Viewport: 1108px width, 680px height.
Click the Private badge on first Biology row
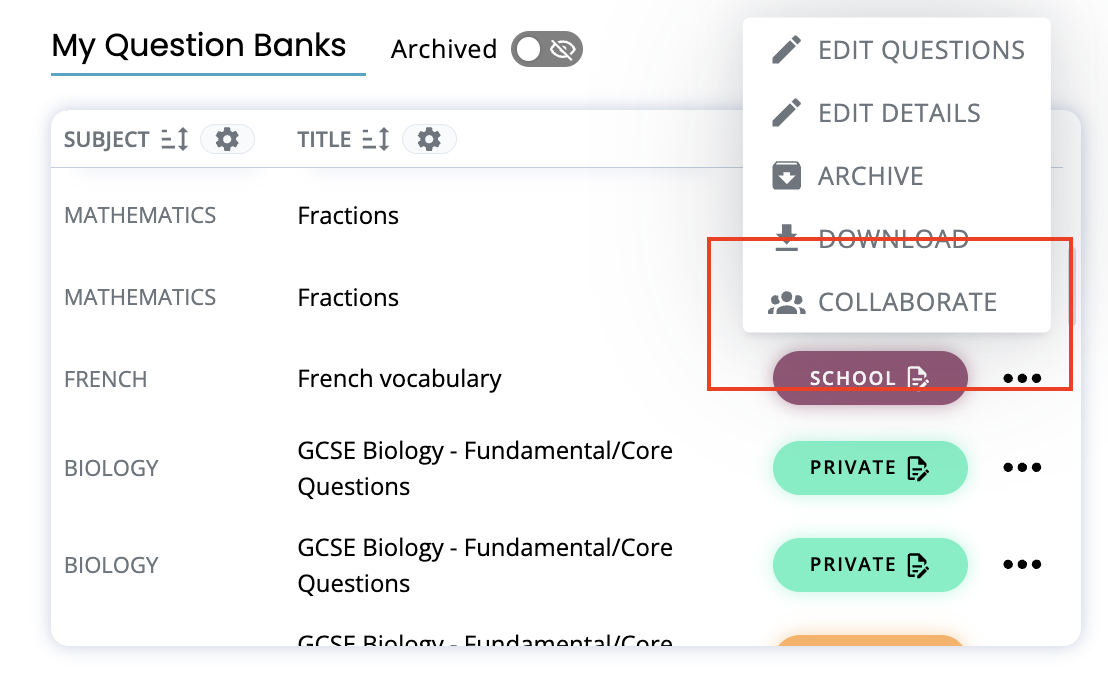click(869, 467)
